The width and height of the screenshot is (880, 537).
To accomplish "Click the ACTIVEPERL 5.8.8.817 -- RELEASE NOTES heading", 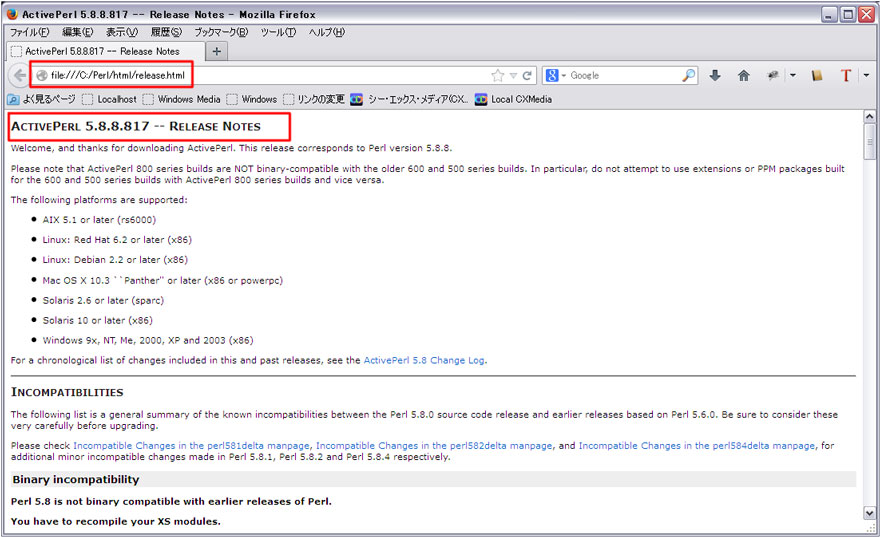I will coord(136,126).
